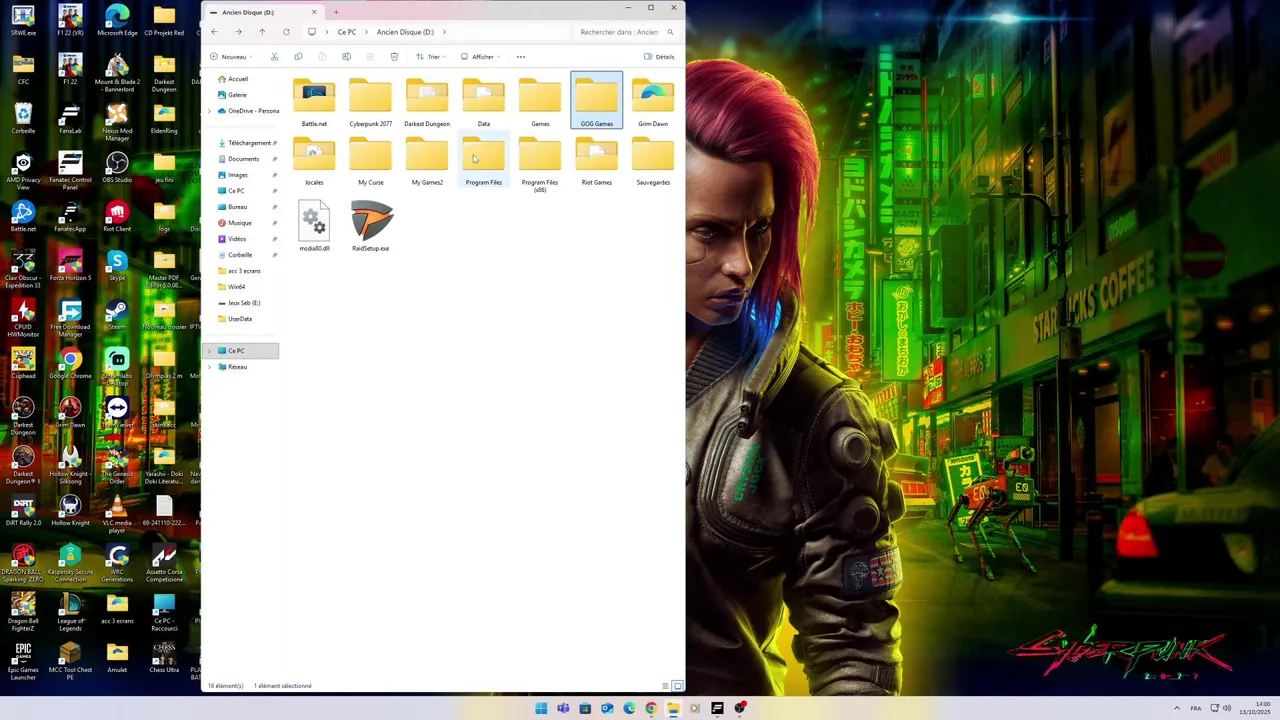Open Jeux Seb (E:) drive in sidebar

(242, 303)
